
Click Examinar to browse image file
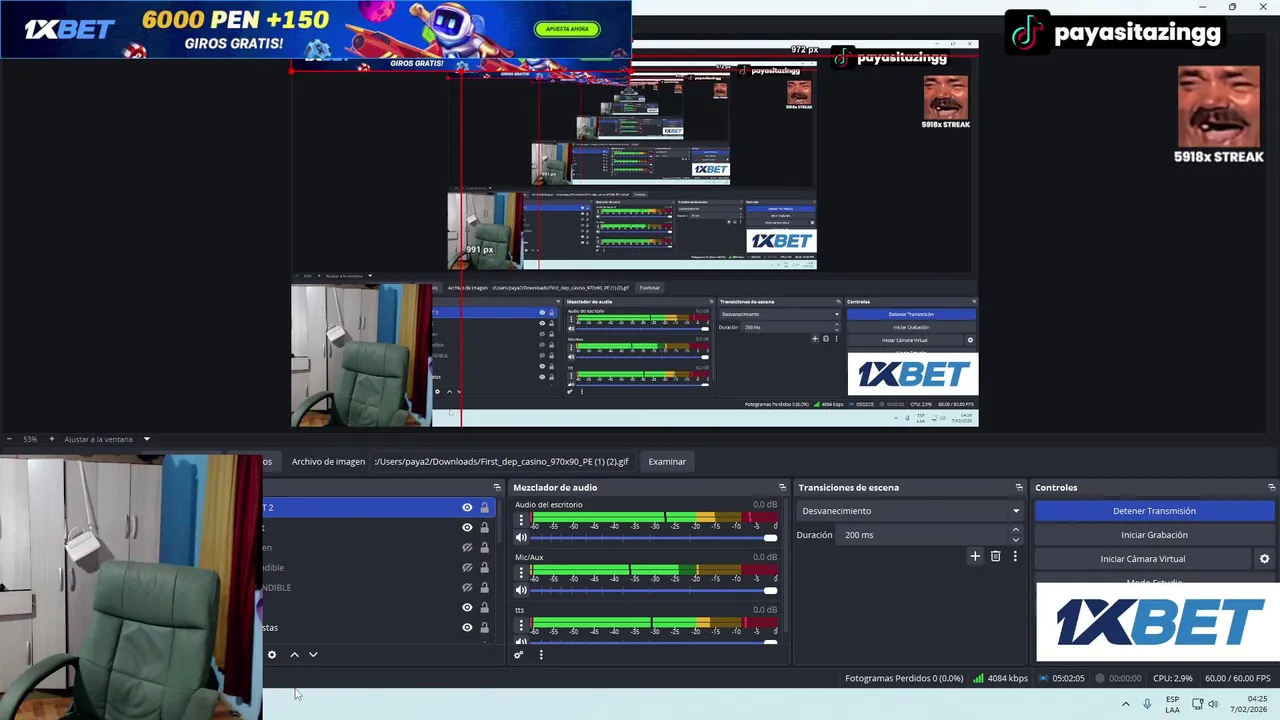click(667, 462)
